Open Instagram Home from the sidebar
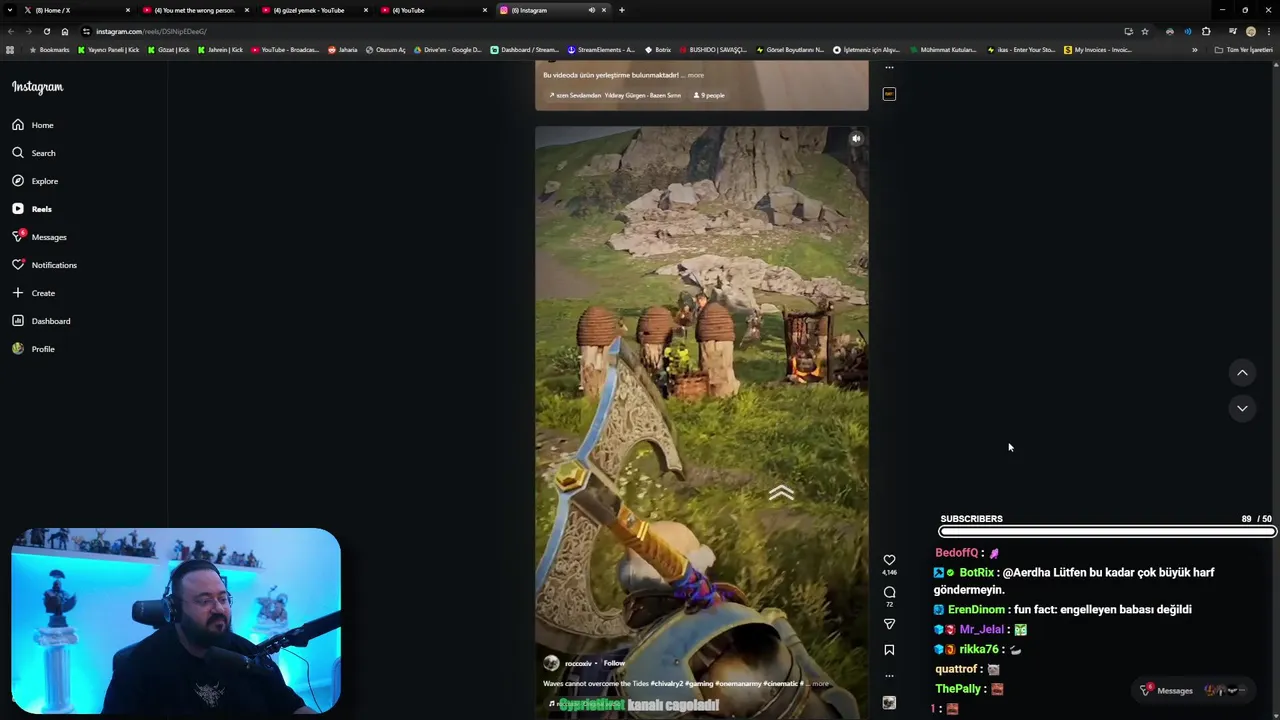This screenshot has width=1280, height=720. [33, 125]
